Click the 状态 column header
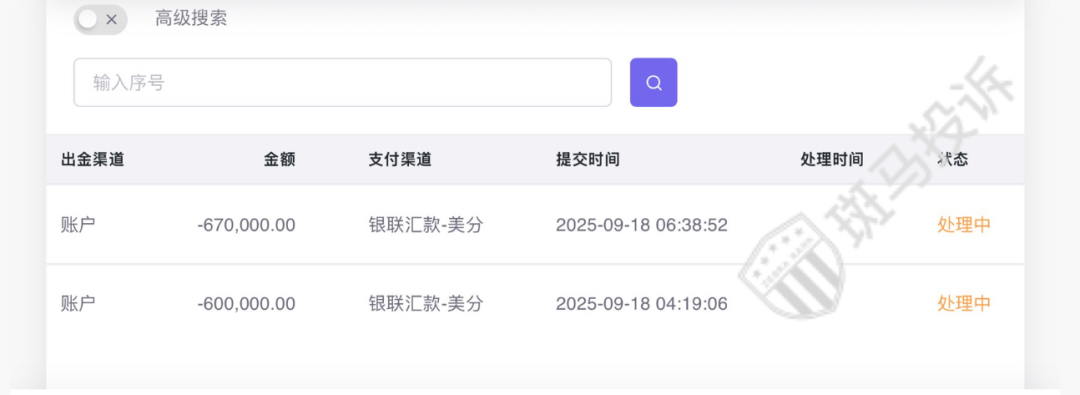Image resolution: width=1080 pixels, height=395 pixels. point(953,160)
